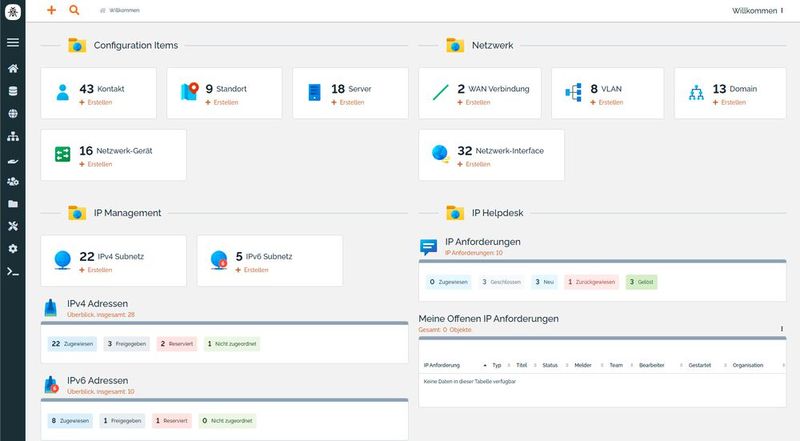This screenshot has height=441, width=800.
Task: Click the orange plus create icon in top bar
Action: click(51, 10)
